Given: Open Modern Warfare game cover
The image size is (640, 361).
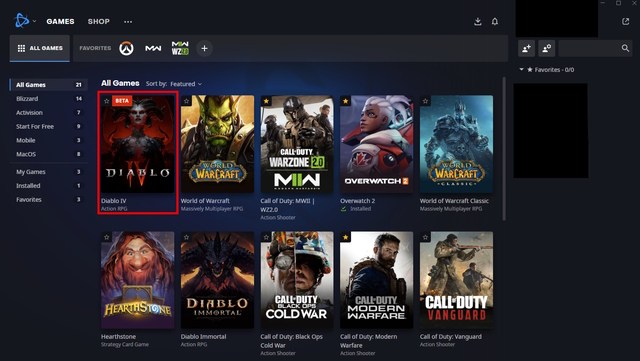Looking at the screenshot, I should coord(377,280).
